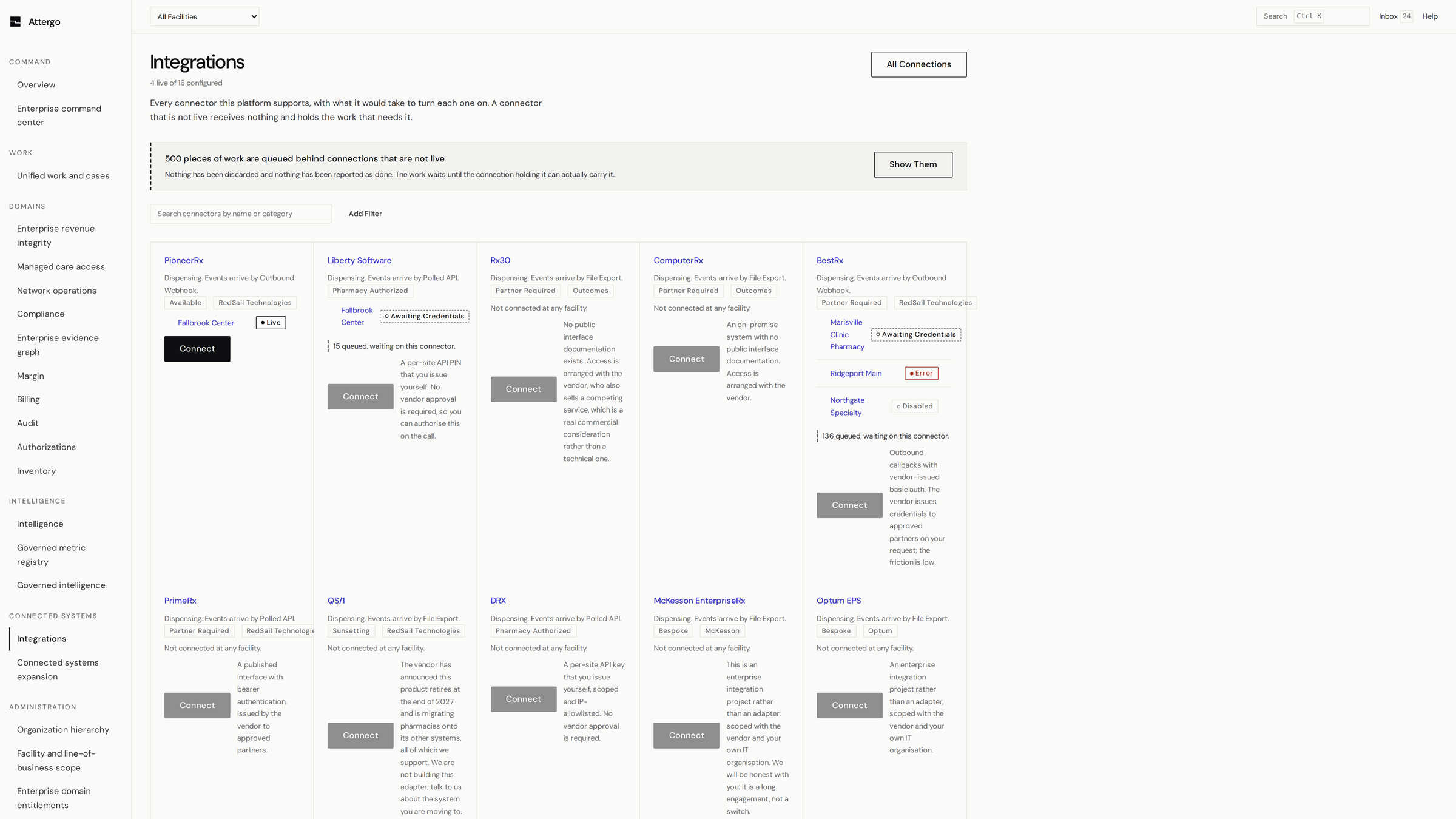Click Connect on the DRX card
The image size is (1456, 819).
click(523, 699)
